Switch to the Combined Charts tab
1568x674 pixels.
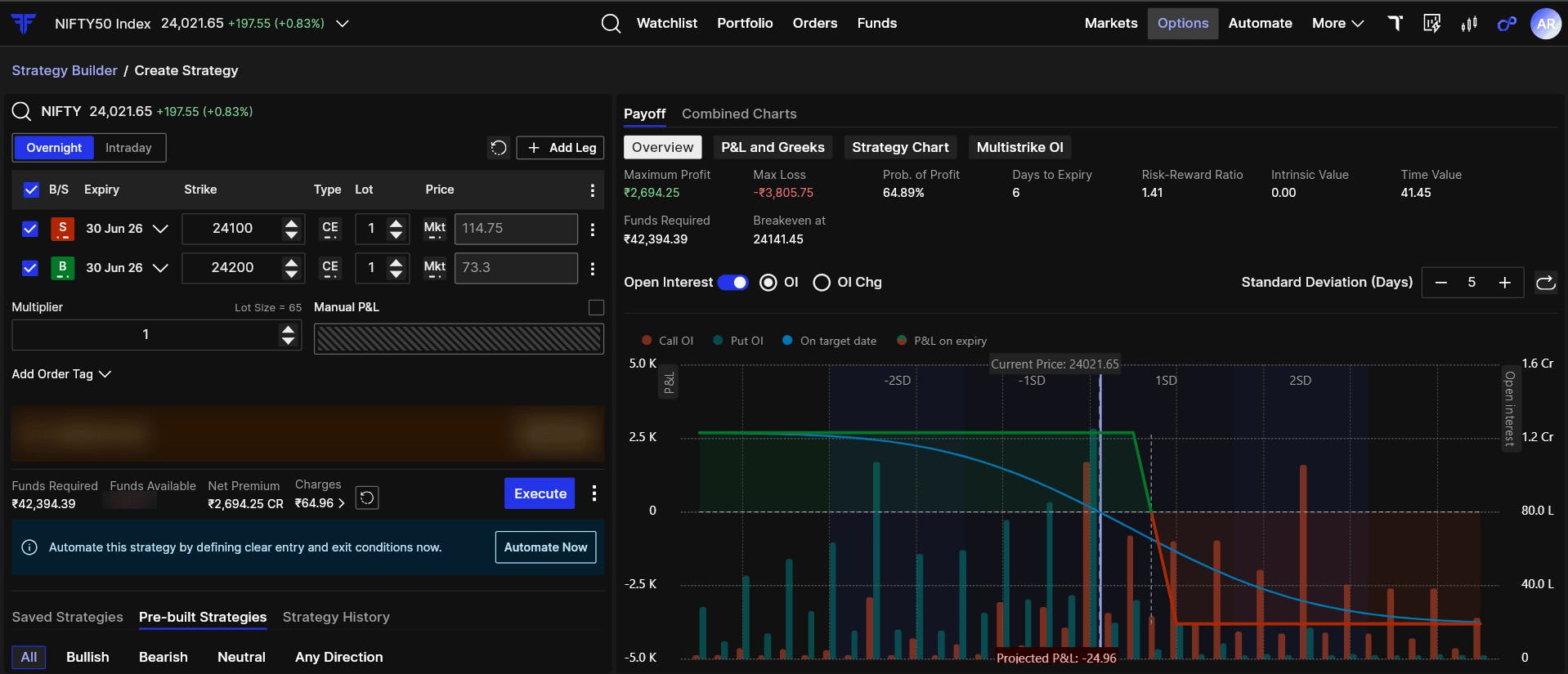pos(739,114)
